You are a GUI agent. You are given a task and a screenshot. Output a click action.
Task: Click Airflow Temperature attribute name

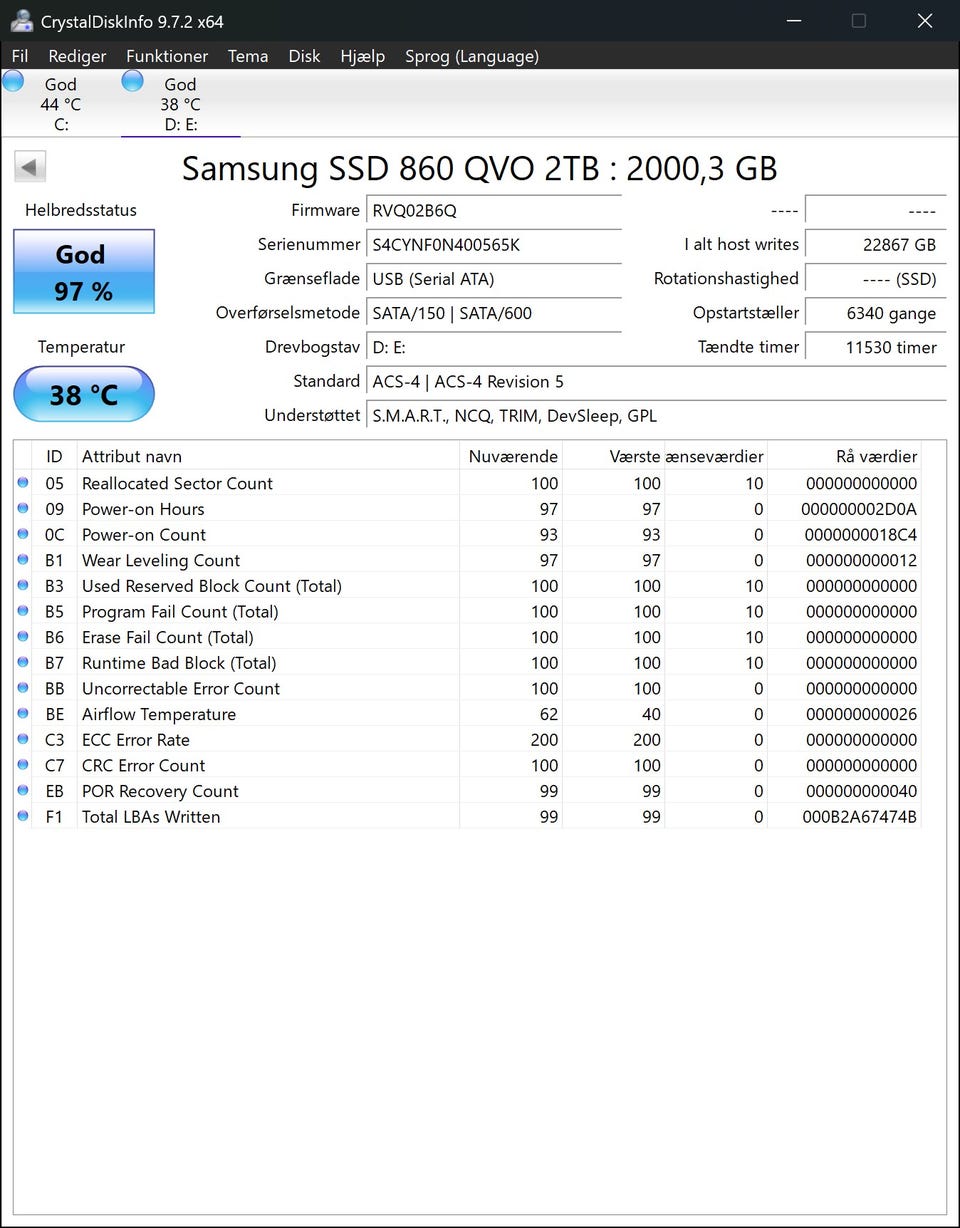coord(159,714)
